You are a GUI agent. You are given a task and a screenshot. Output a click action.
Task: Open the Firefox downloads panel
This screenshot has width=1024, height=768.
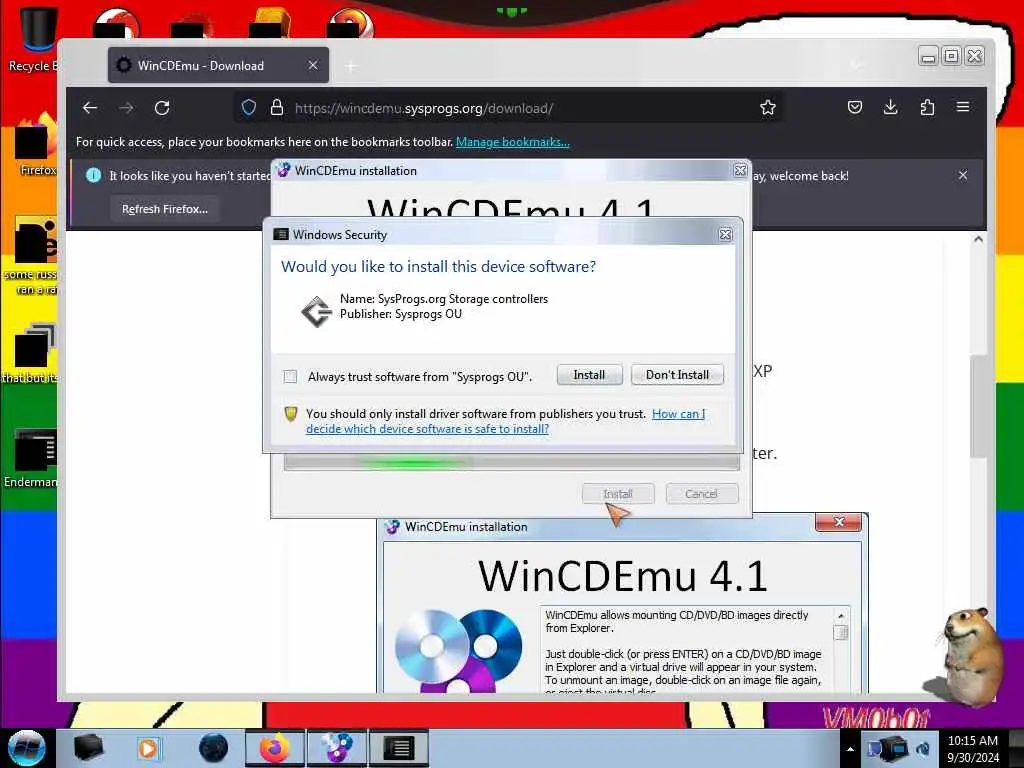pyautogui.click(x=890, y=107)
